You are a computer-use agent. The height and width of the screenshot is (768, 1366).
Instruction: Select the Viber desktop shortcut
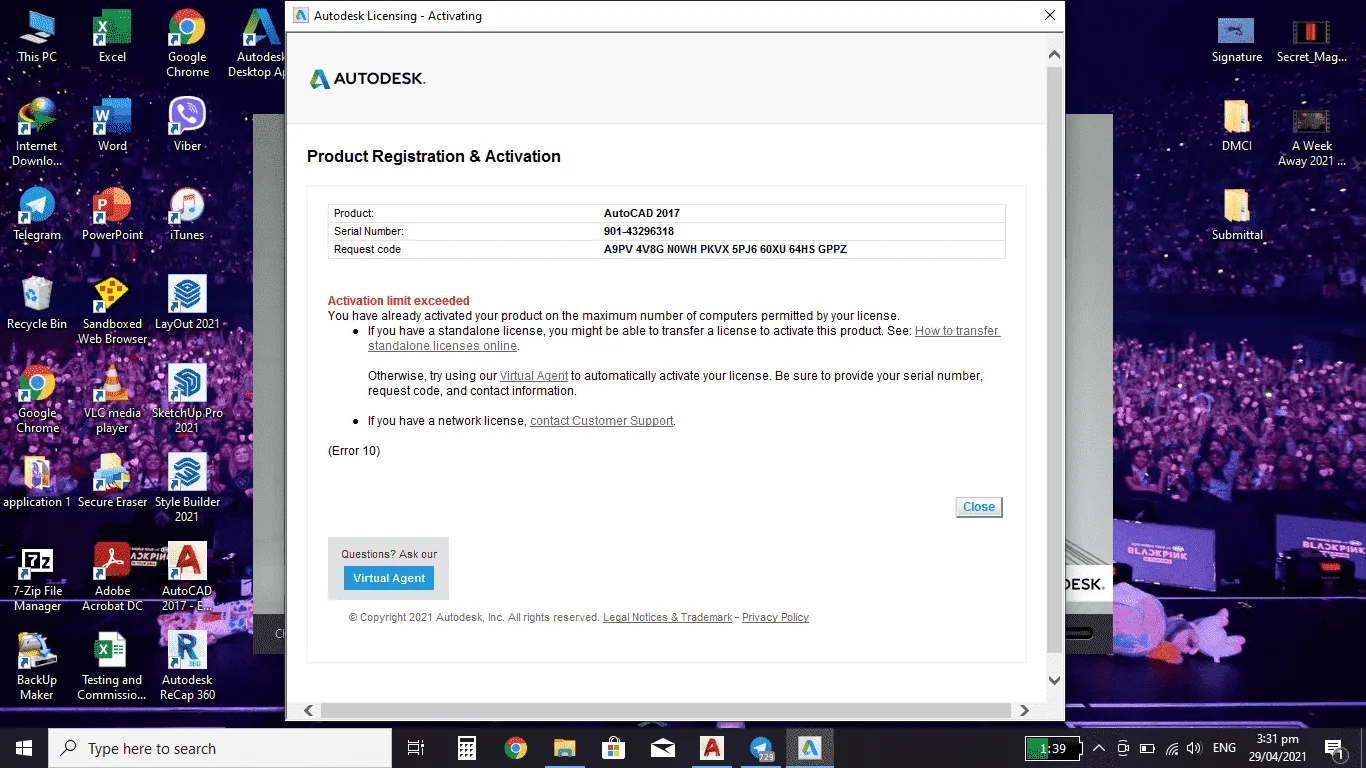[x=187, y=125]
